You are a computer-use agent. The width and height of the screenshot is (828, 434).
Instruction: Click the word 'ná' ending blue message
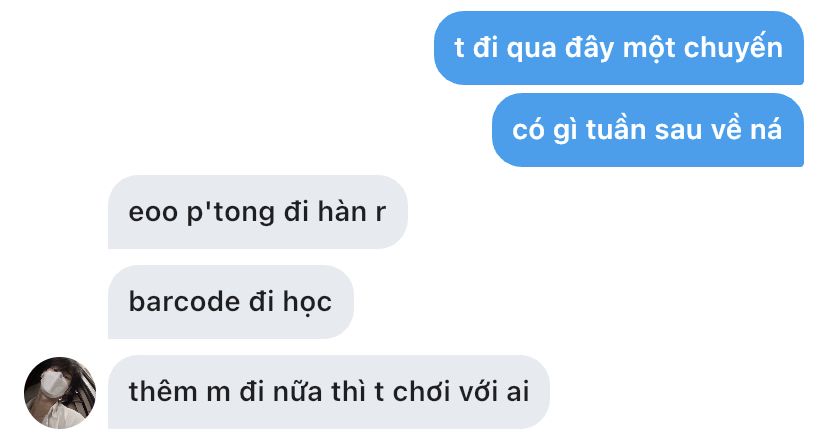coord(766,130)
